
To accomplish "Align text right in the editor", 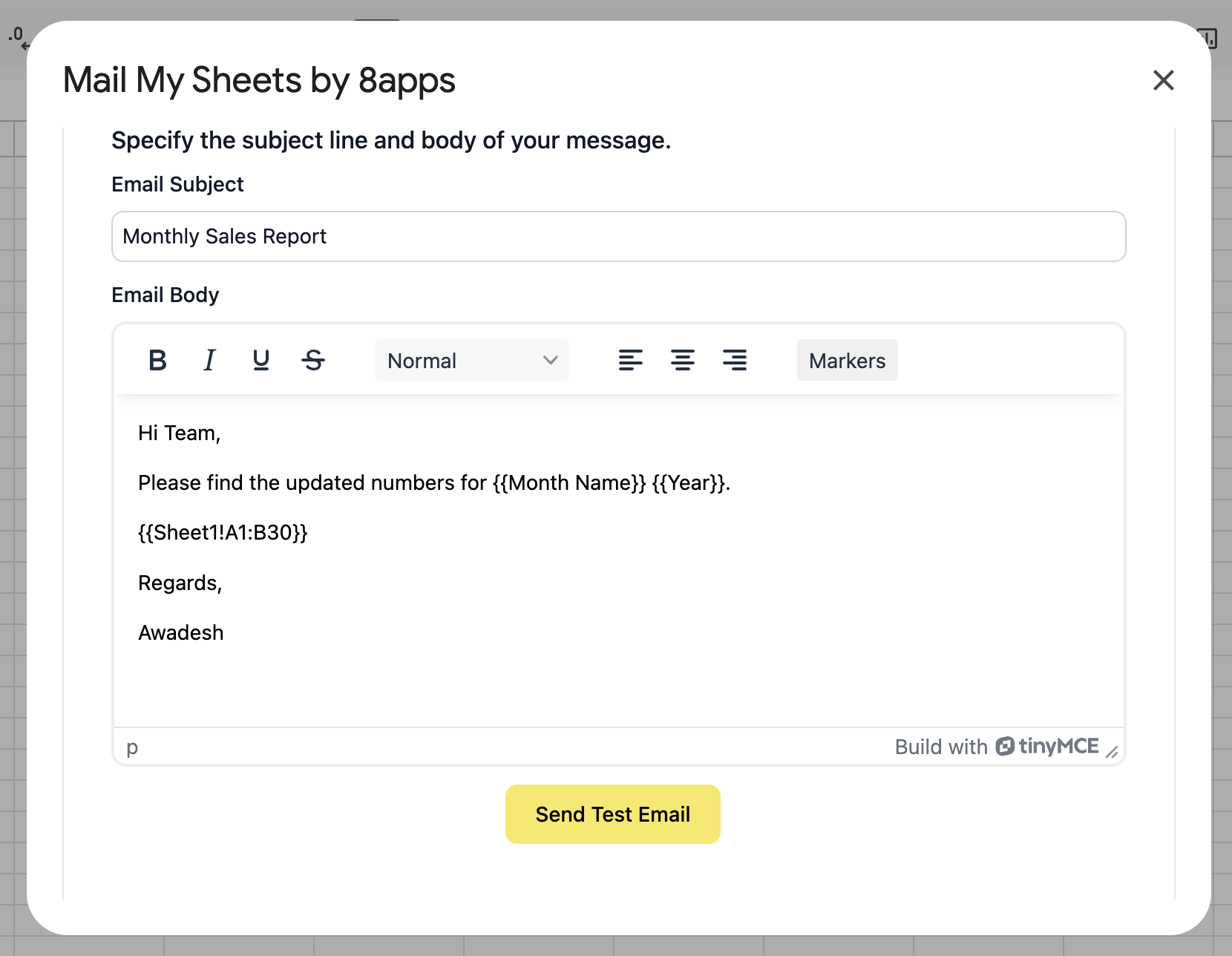I will [x=734, y=361].
